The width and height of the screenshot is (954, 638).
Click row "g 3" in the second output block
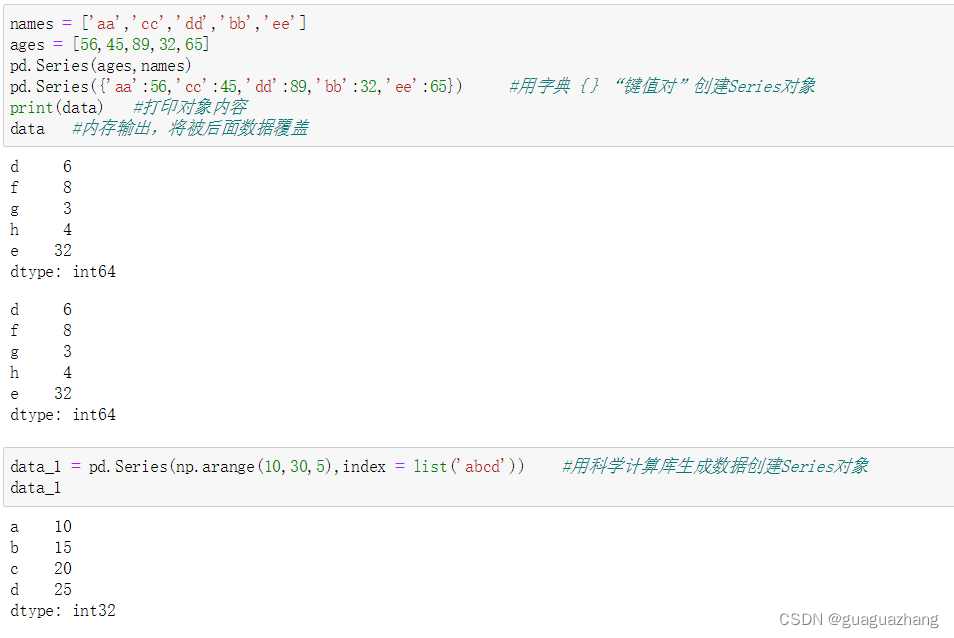coord(41,352)
